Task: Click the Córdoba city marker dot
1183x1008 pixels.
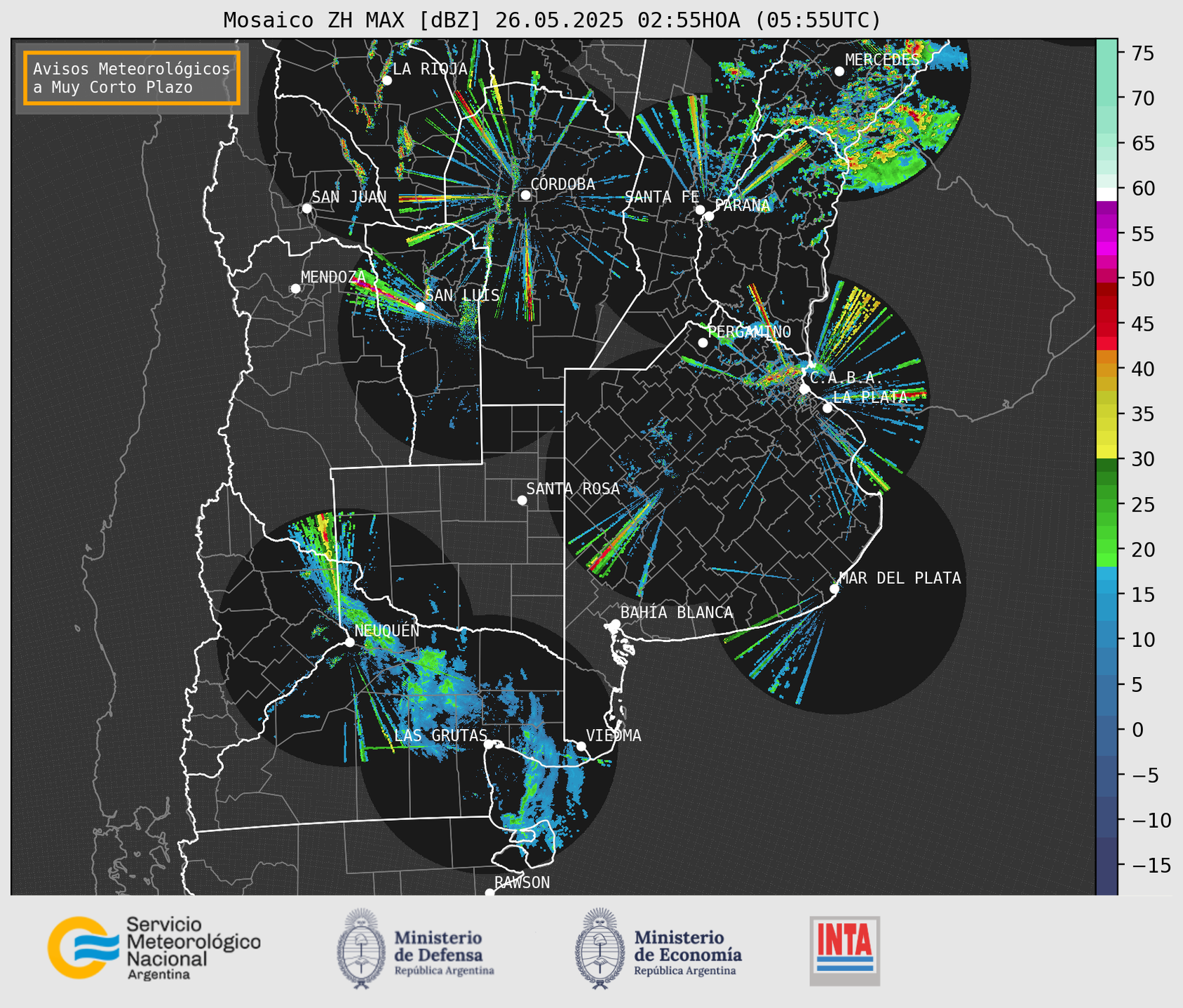Action: tap(525, 195)
